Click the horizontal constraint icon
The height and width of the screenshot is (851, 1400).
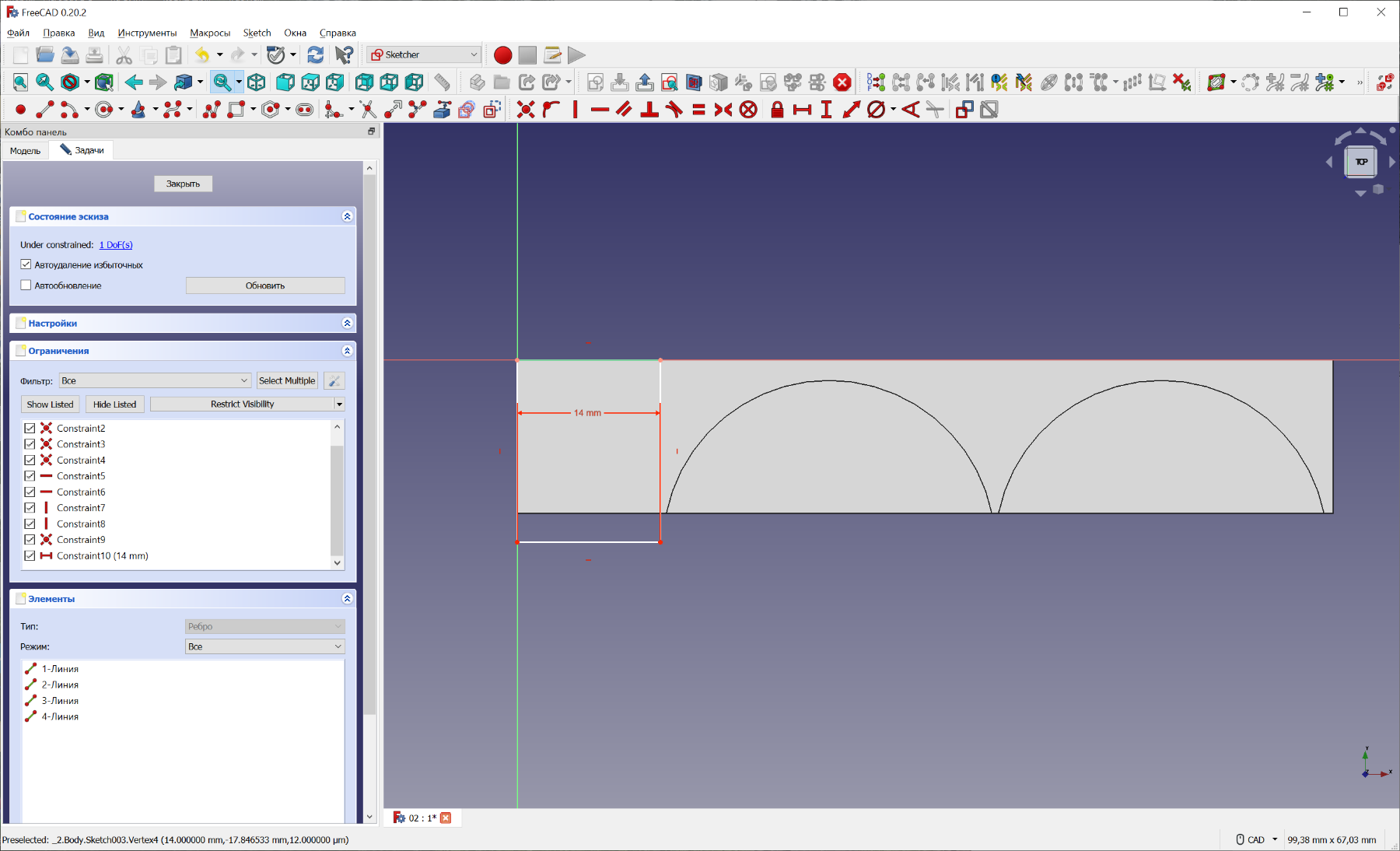600,110
